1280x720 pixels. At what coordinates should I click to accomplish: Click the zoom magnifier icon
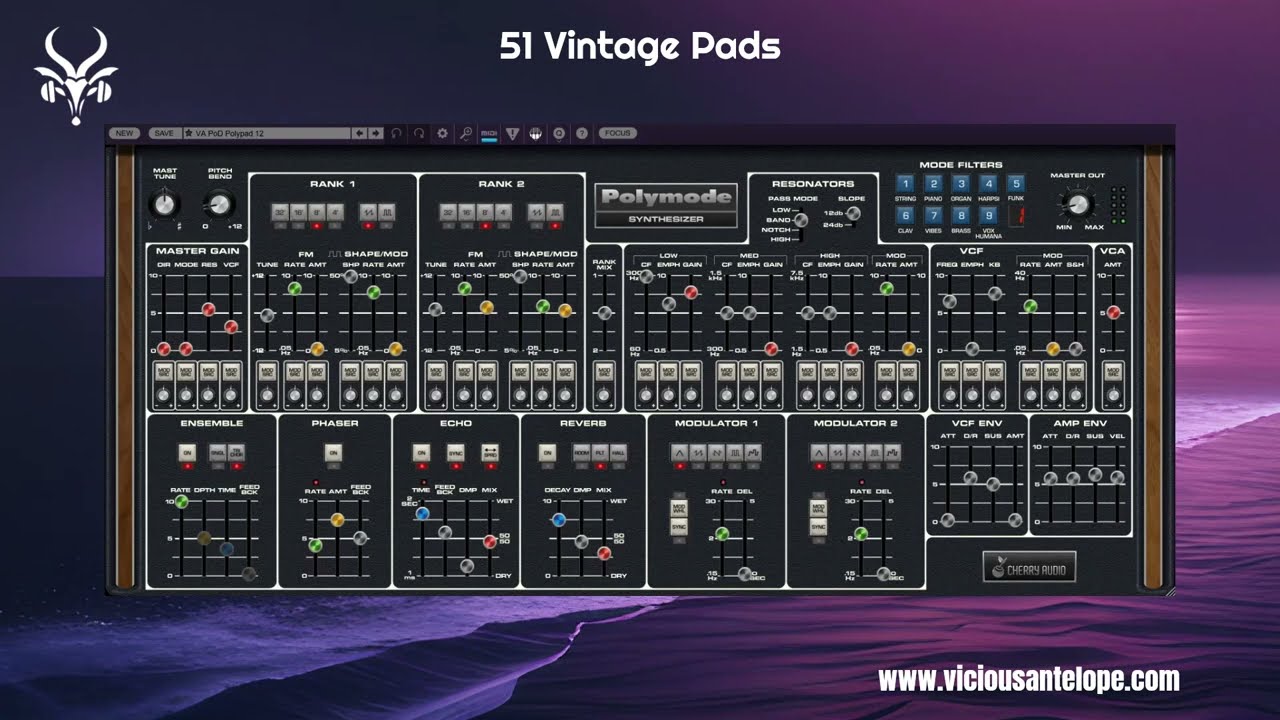(465, 133)
